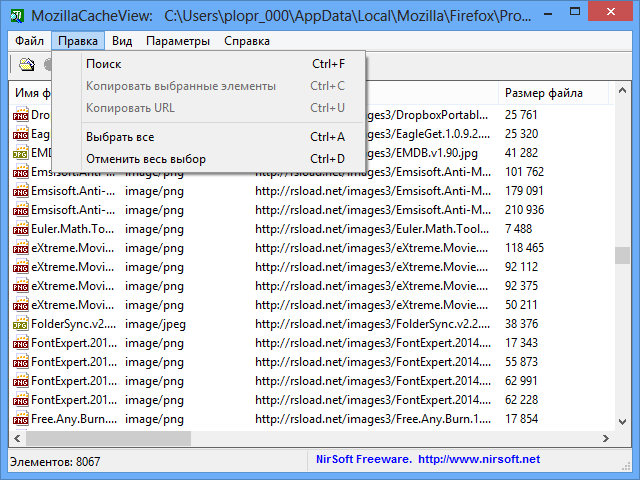Open the Вид menu

pyautogui.click(x=122, y=41)
